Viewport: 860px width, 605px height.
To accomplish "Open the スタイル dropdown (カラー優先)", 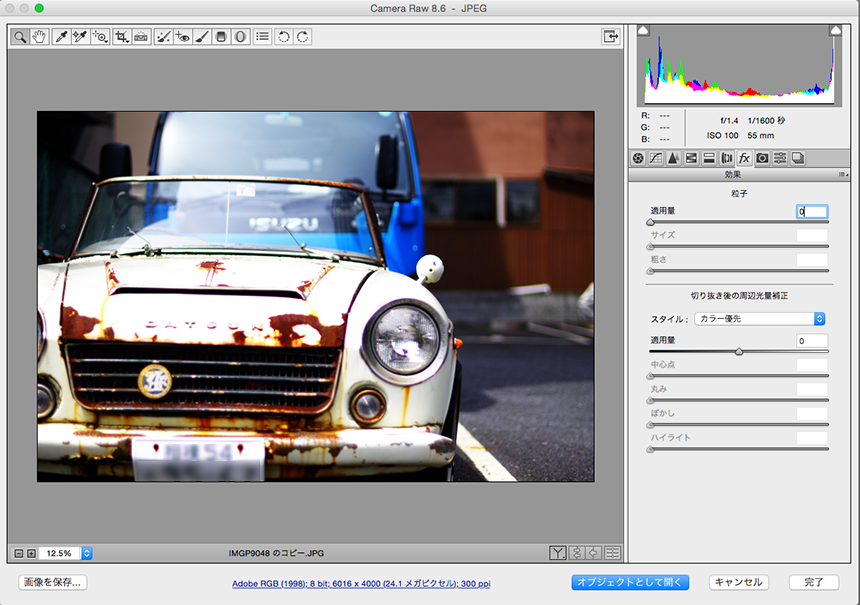I will 760,319.
